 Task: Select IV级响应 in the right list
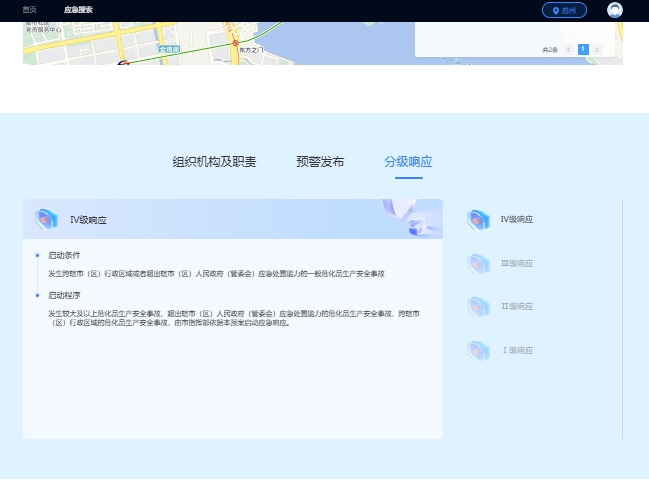point(517,219)
